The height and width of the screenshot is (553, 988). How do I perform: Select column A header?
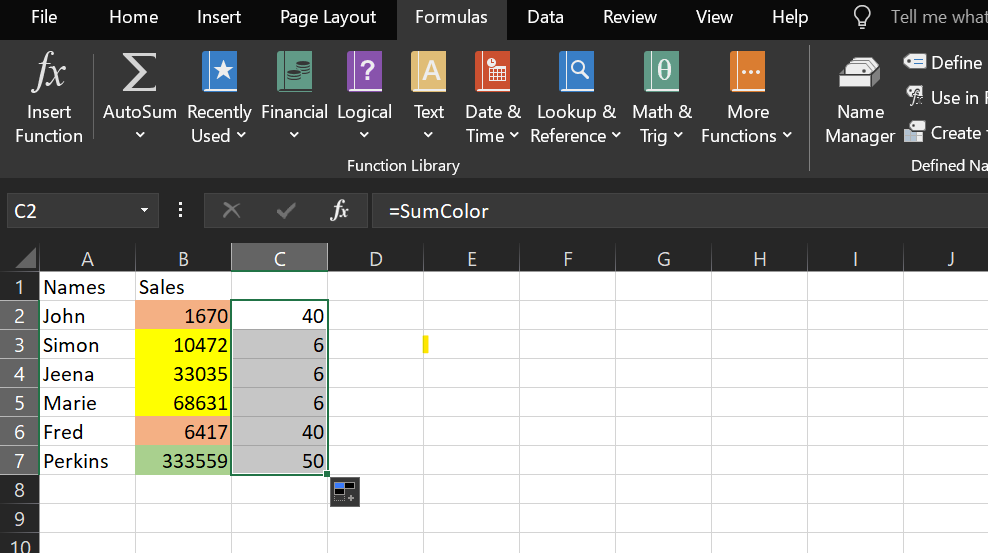click(x=88, y=258)
